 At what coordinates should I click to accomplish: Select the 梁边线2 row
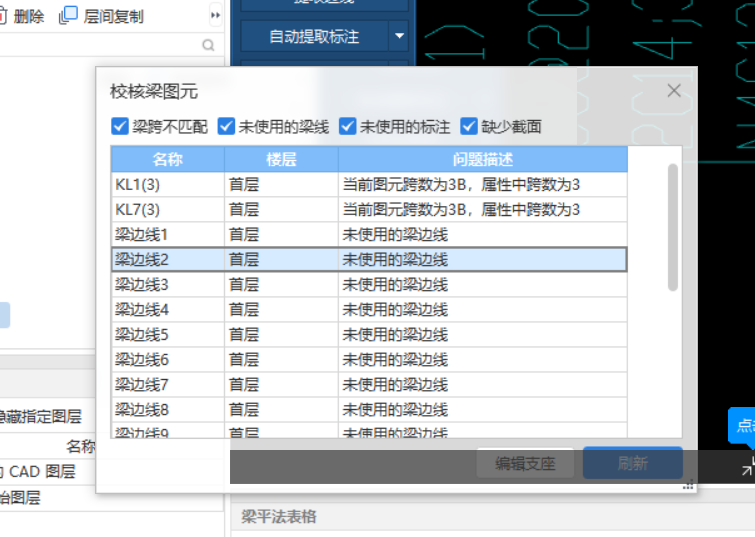click(369, 260)
